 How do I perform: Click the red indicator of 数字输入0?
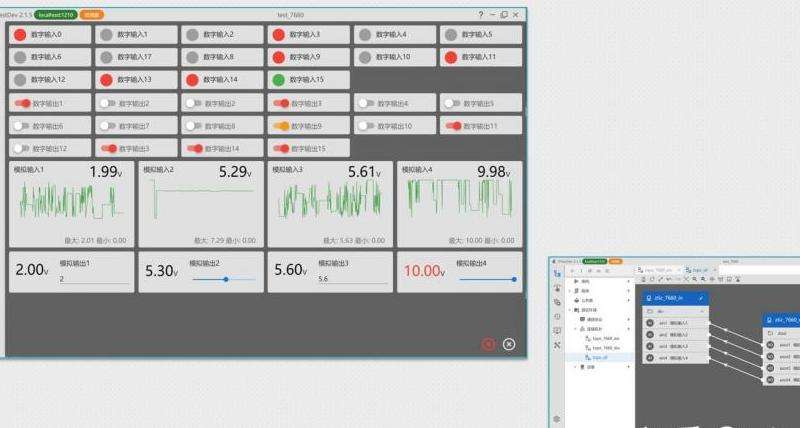click(20, 34)
